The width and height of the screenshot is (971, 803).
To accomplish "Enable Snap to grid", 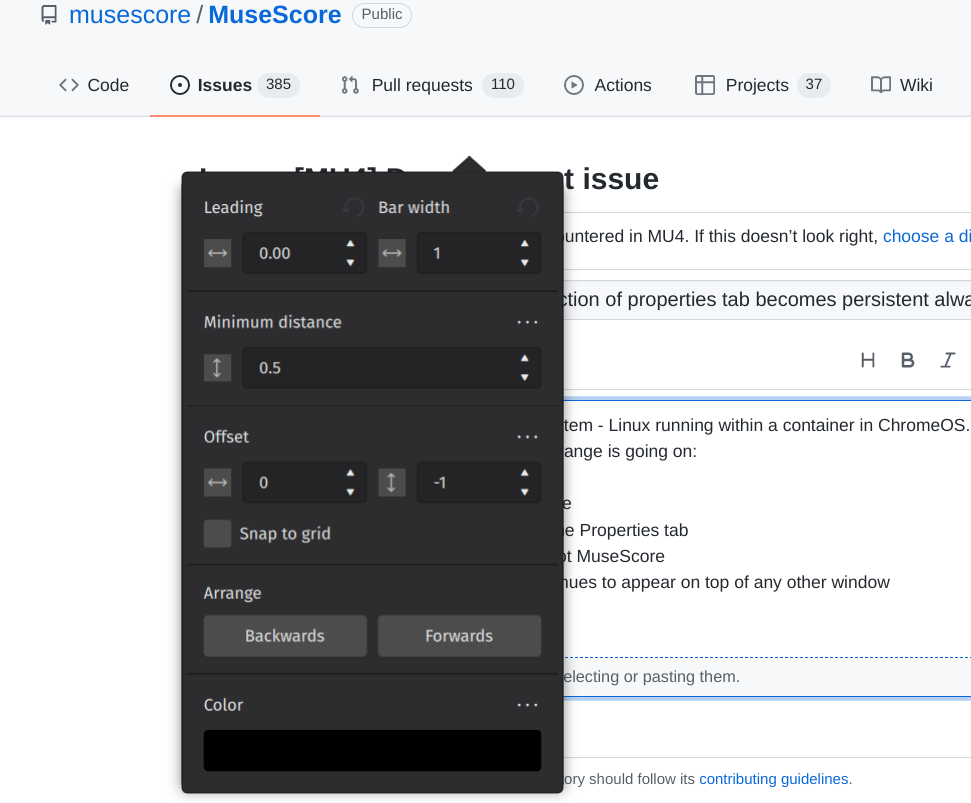I will pos(217,533).
